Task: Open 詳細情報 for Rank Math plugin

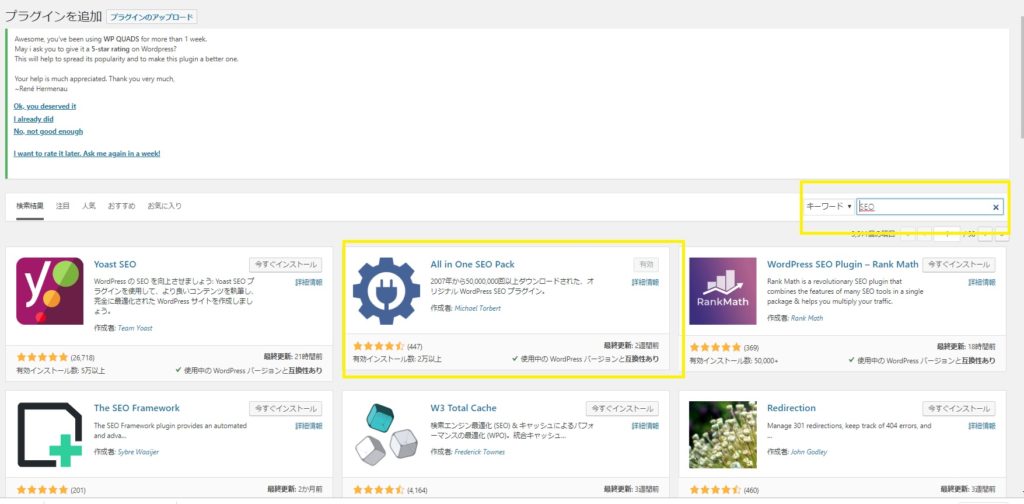Action: [982, 282]
